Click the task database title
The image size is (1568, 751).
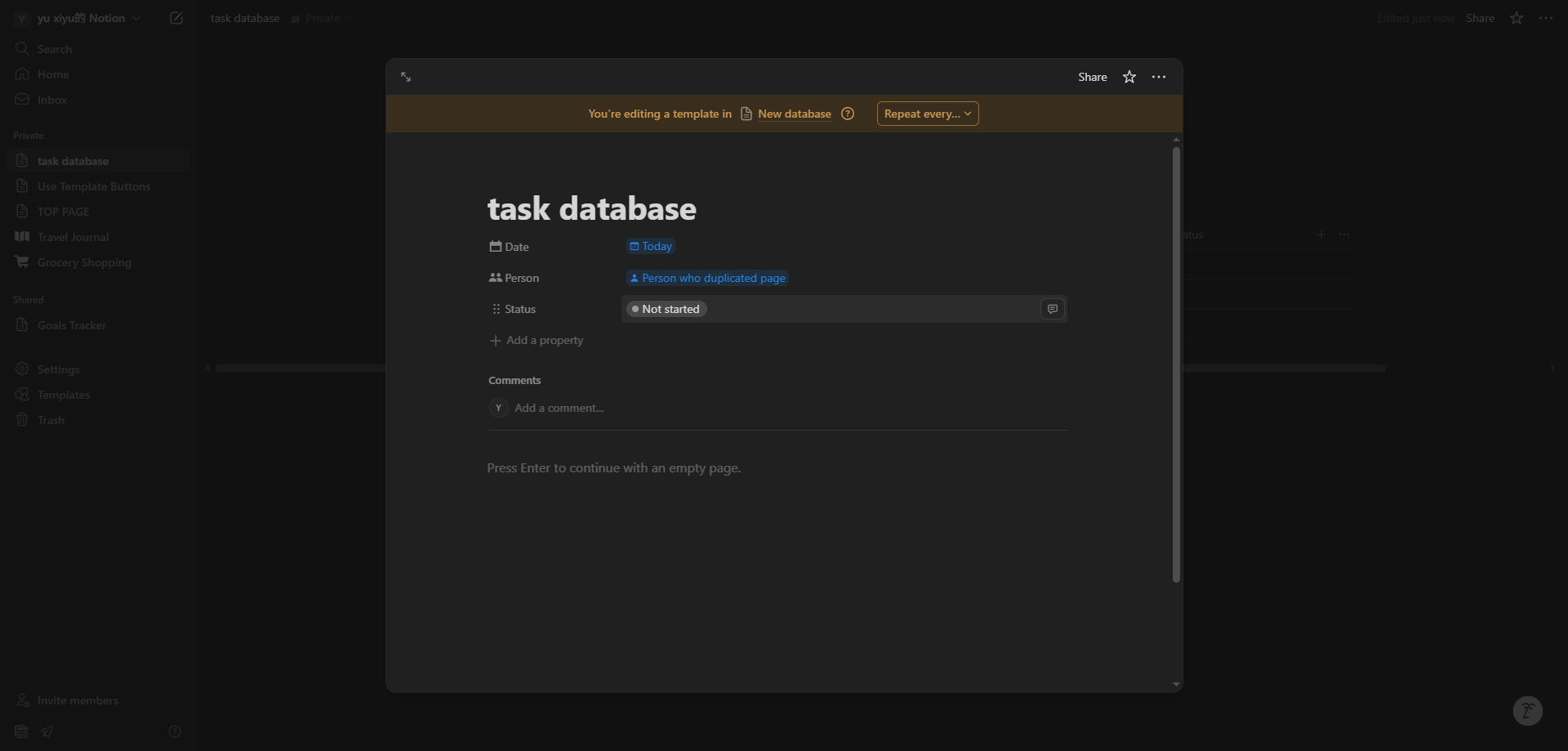click(592, 208)
